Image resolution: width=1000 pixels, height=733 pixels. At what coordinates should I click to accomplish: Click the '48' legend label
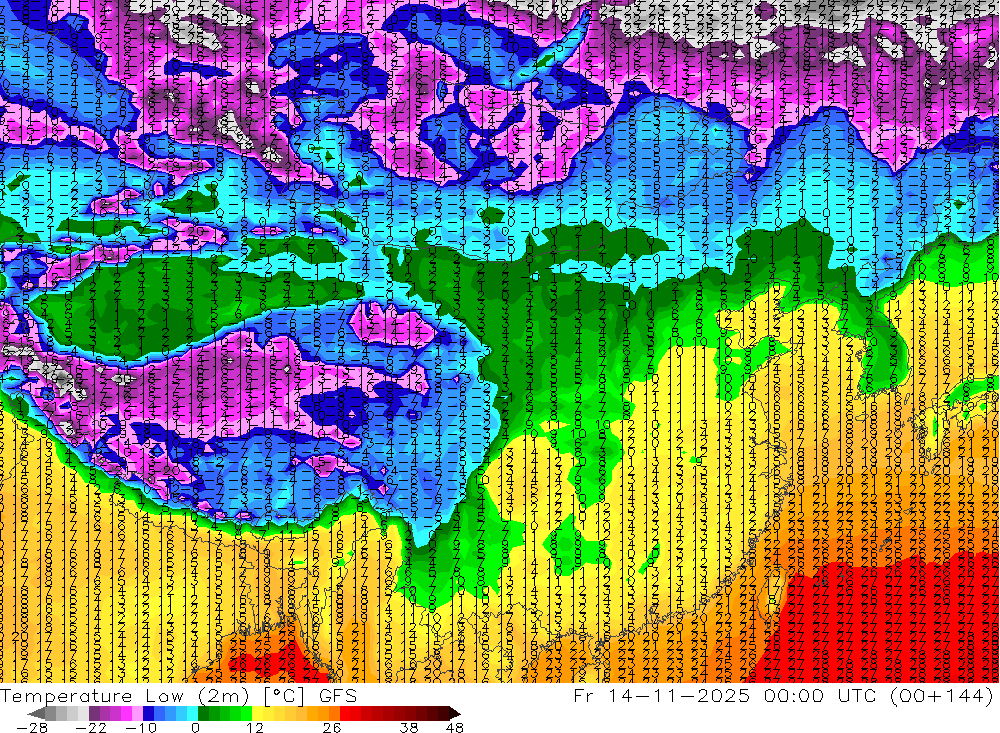click(x=455, y=728)
